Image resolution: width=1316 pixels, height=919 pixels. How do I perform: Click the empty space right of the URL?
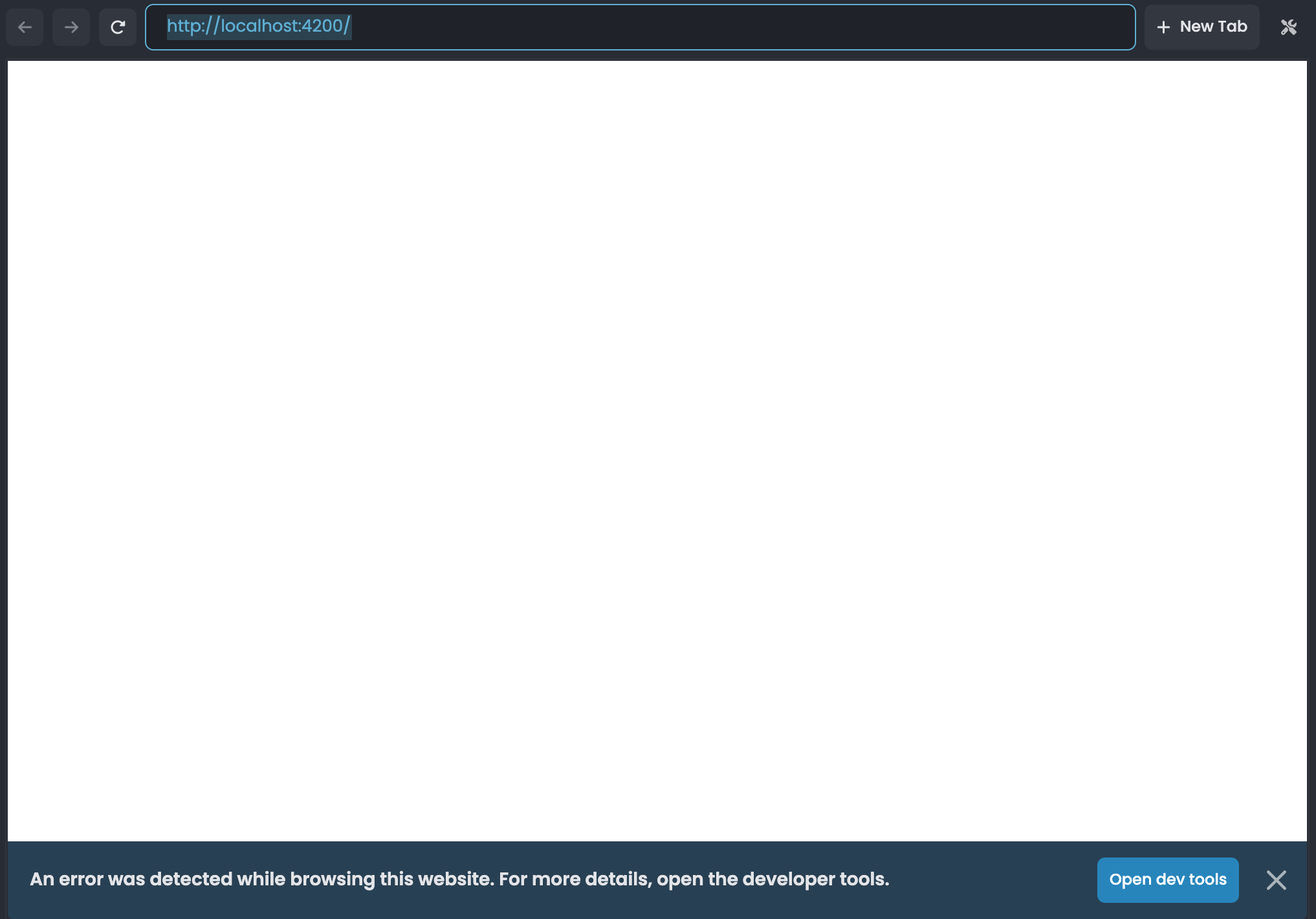tap(744, 27)
